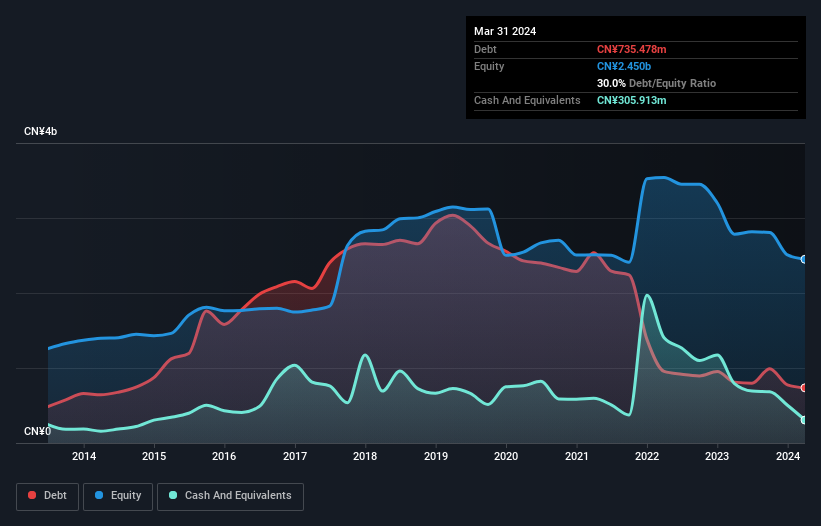
Task: Toggle Cash And Equivalents legend button
Action: [230, 496]
